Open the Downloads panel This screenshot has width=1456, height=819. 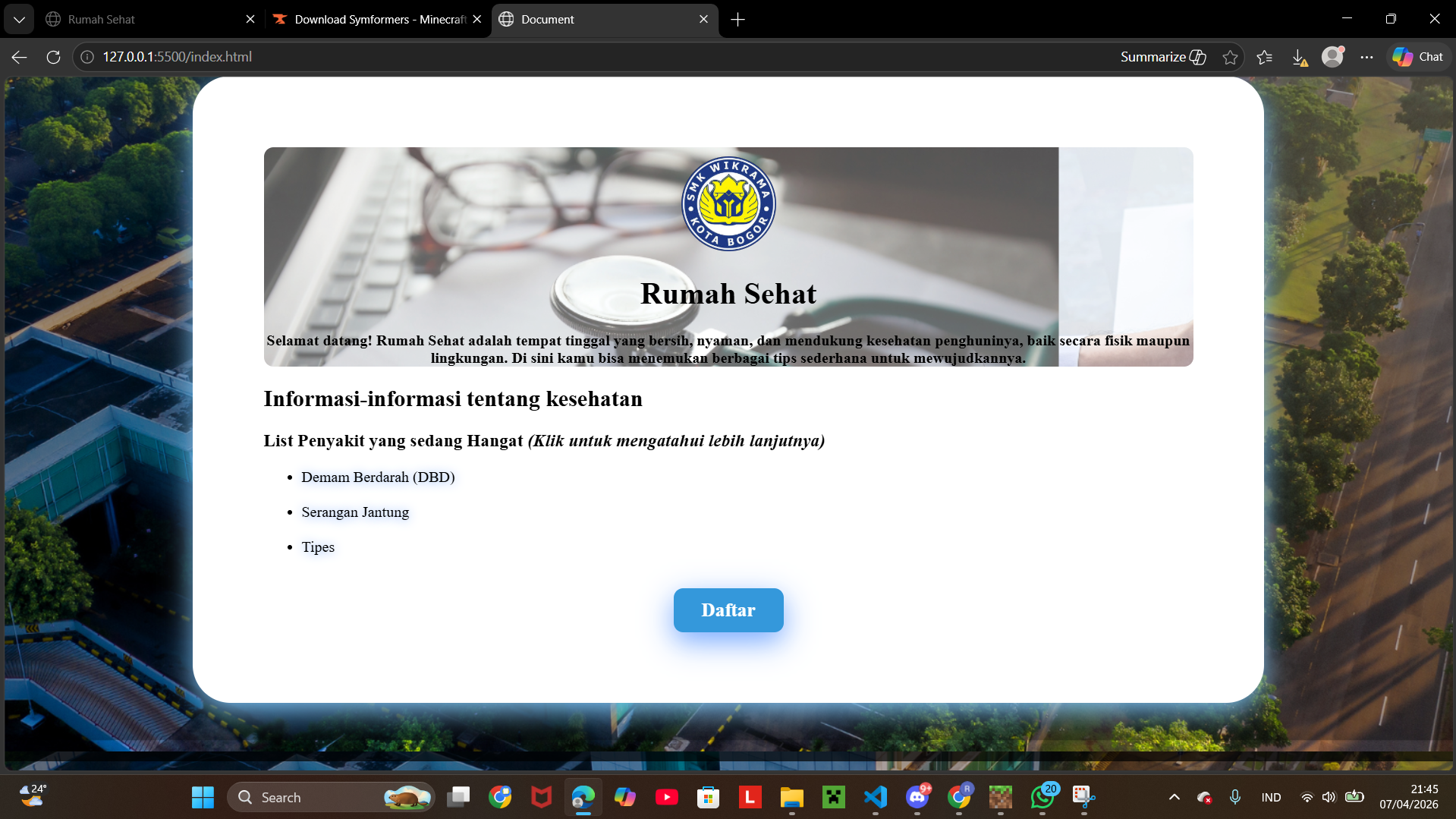[1299, 57]
